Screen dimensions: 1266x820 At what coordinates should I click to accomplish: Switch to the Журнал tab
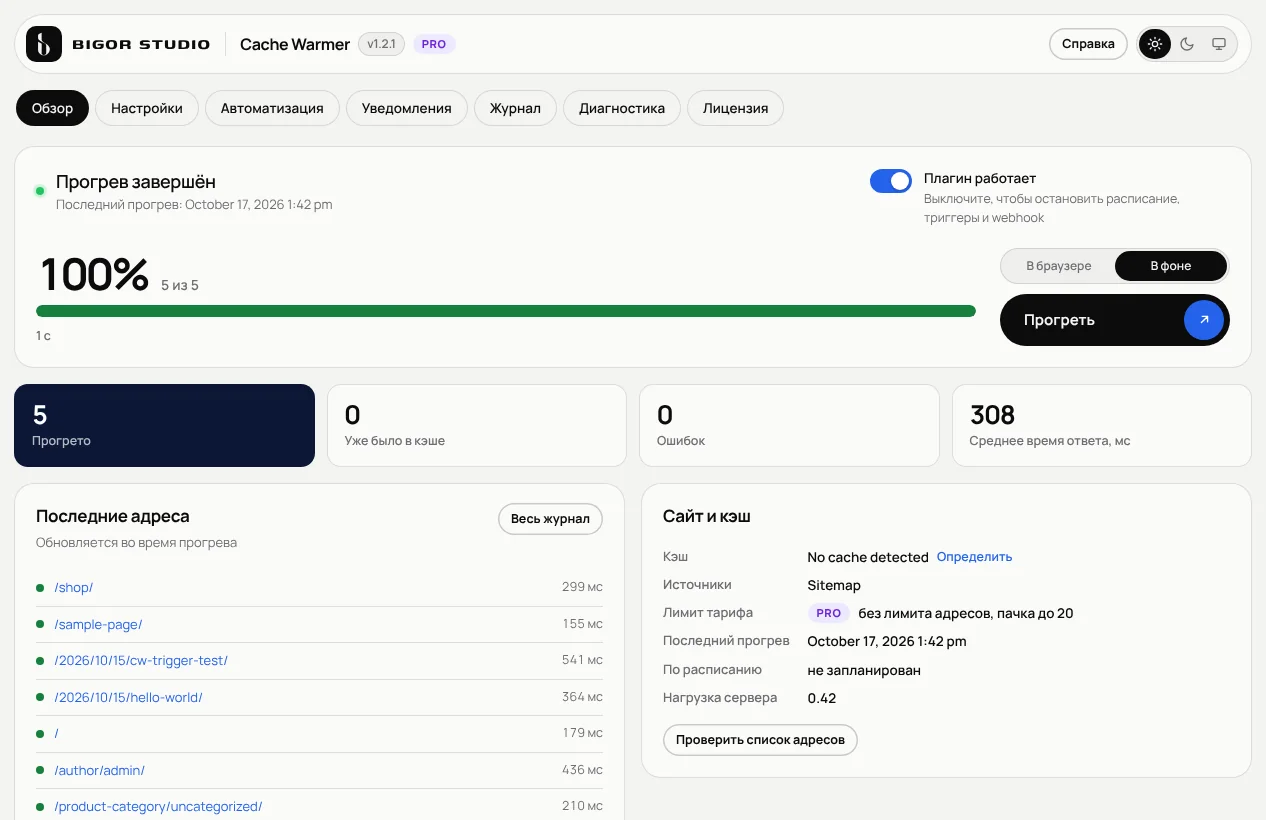point(515,108)
